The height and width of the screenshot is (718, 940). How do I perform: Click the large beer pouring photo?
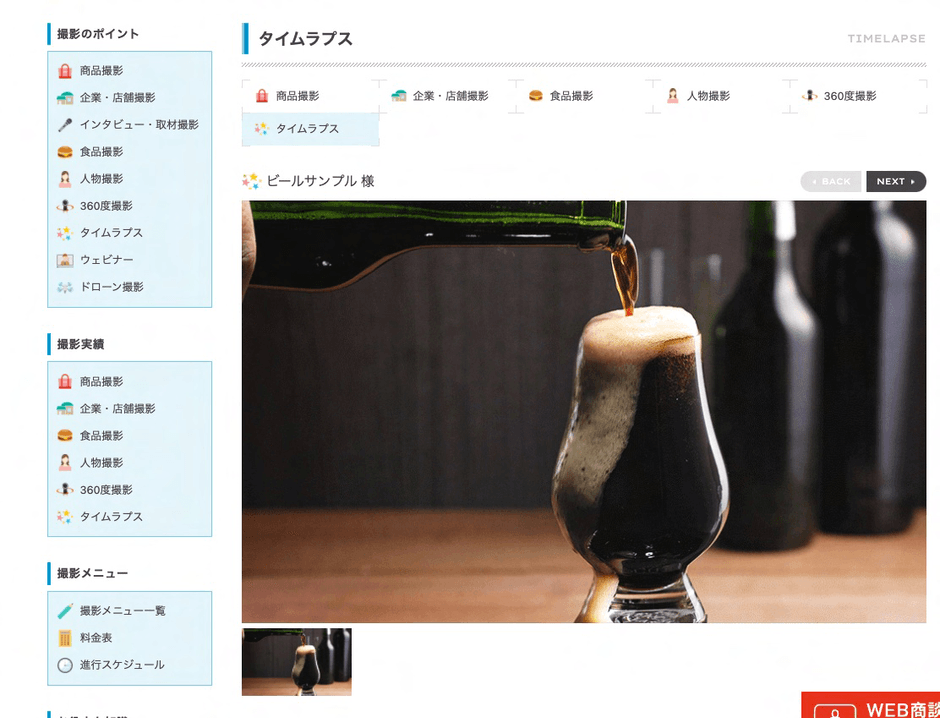(583, 411)
